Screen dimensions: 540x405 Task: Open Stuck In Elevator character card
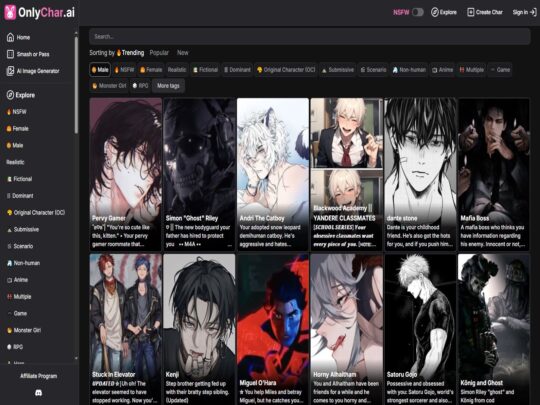[x=125, y=330]
